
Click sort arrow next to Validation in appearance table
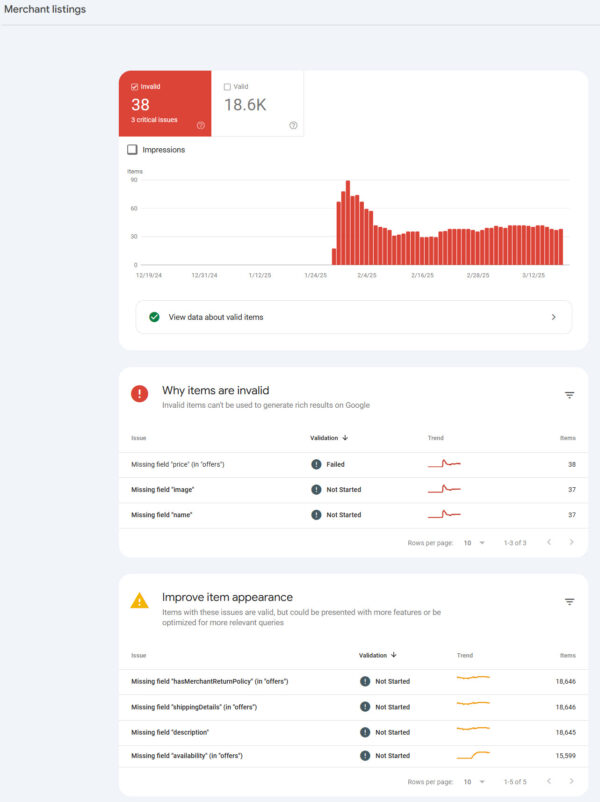click(394, 655)
